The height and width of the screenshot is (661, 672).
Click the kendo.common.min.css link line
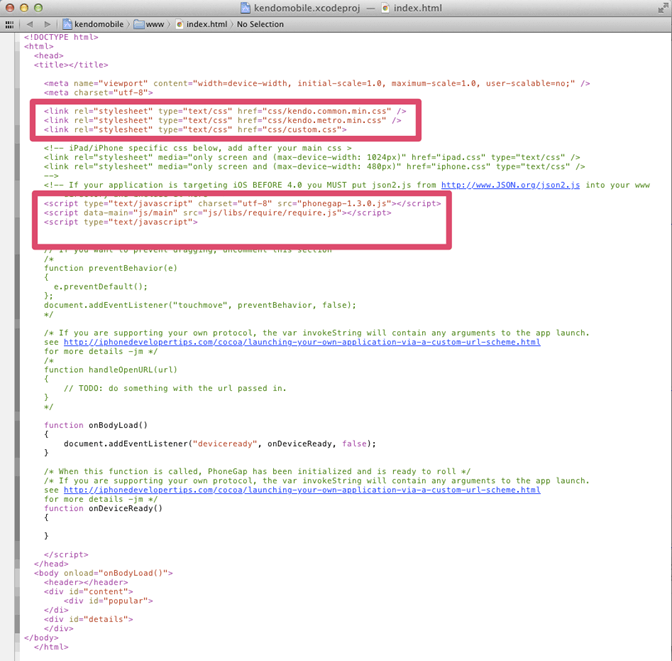click(x=225, y=111)
